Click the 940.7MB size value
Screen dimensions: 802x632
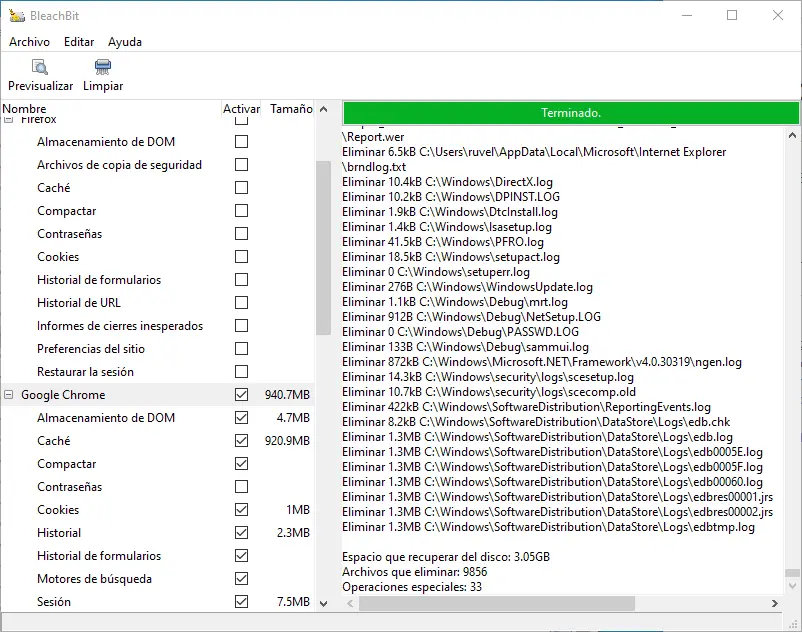[x=287, y=395]
